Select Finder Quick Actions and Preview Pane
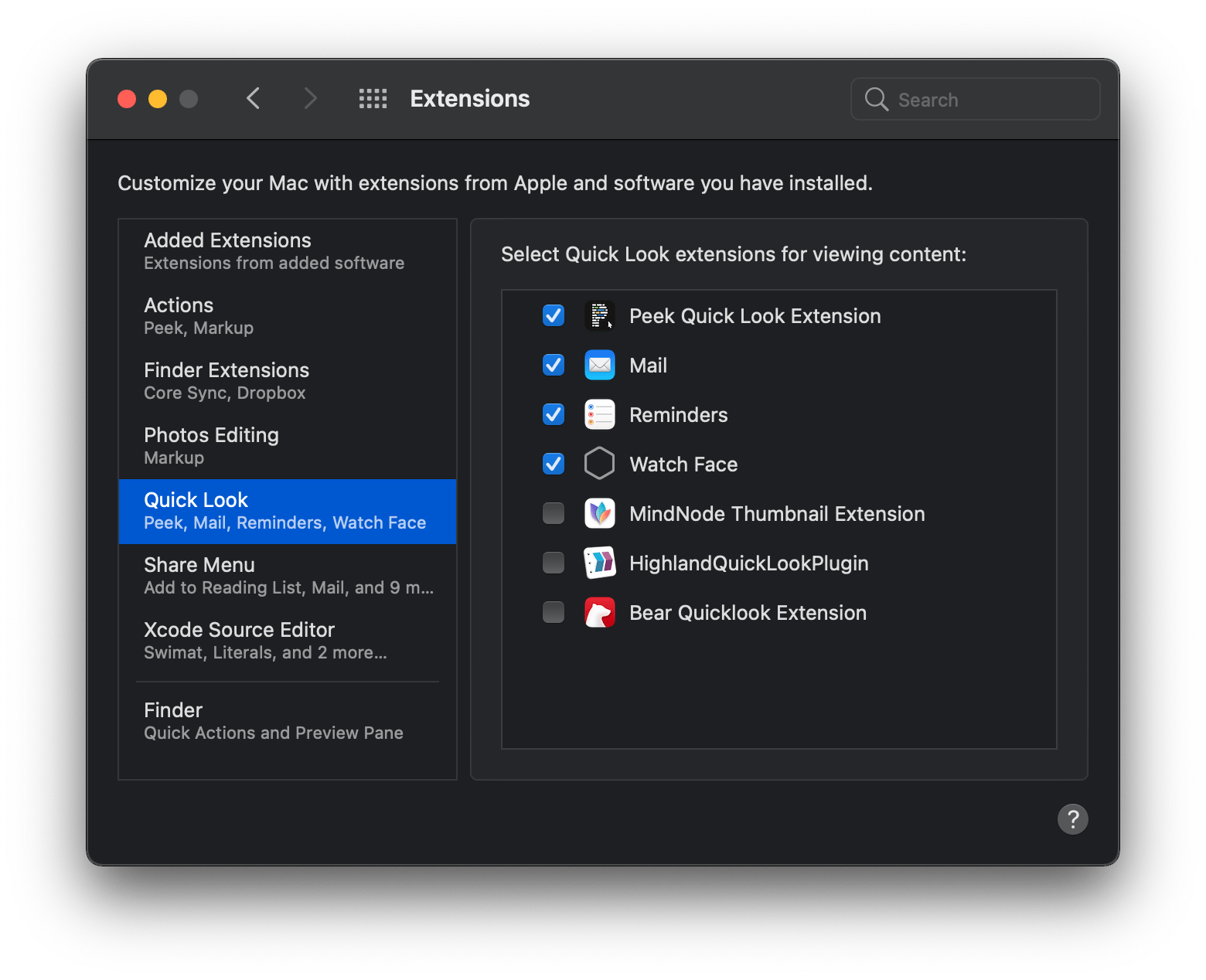Image resolution: width=1206 pixels, height=980 pixels. [288, 721]
